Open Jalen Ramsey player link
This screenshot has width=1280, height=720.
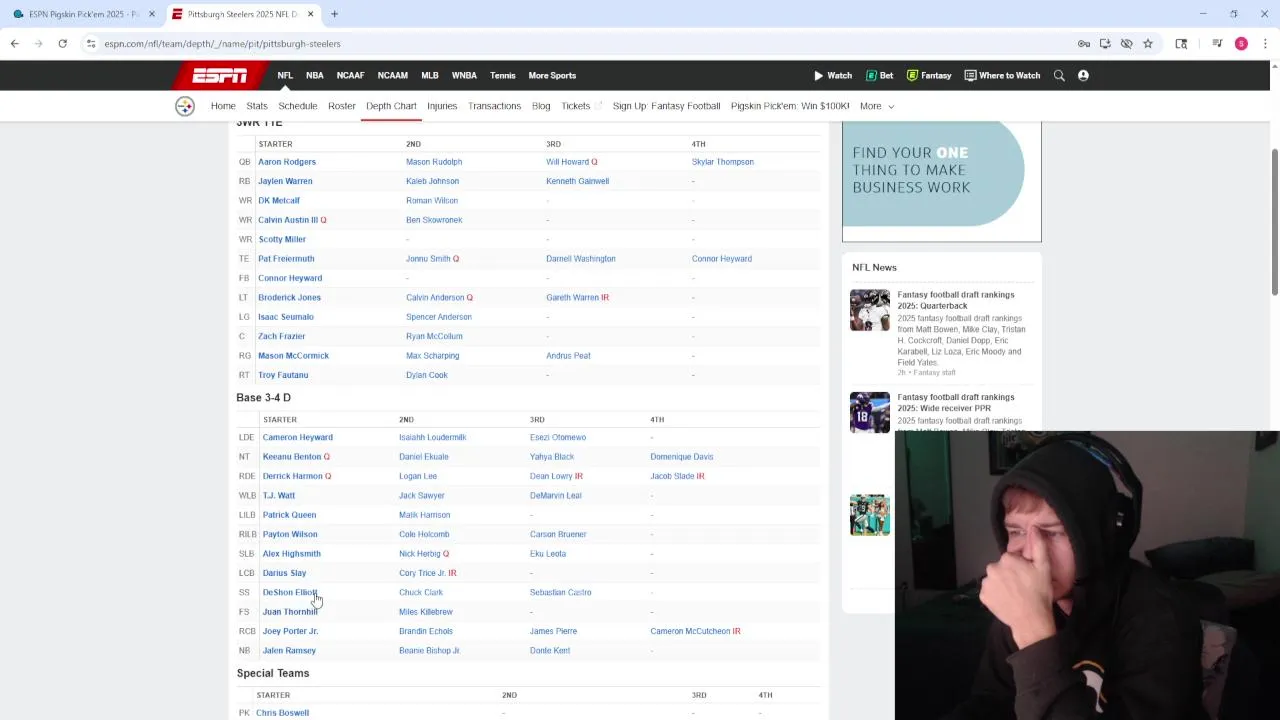click(x=289, y=651)
